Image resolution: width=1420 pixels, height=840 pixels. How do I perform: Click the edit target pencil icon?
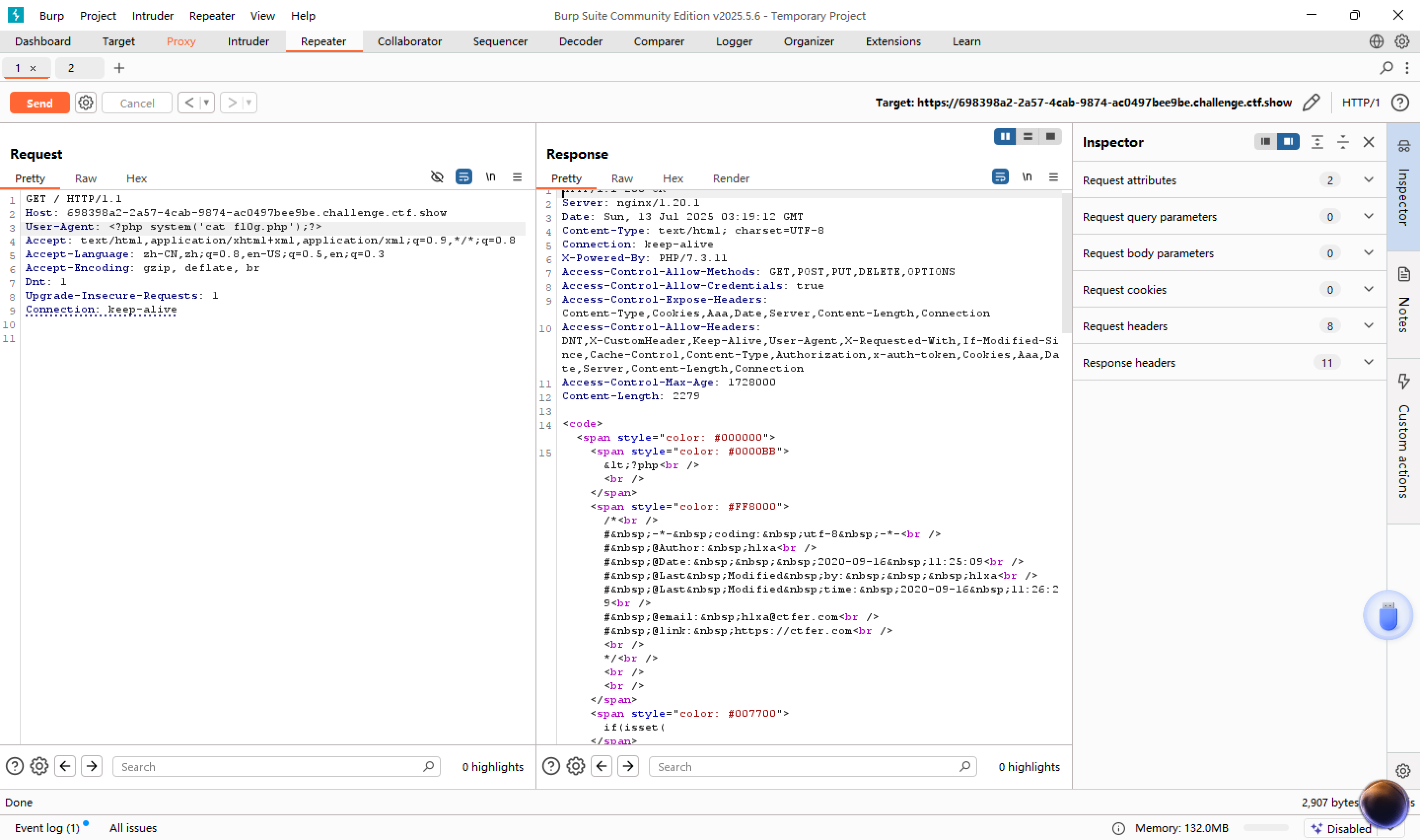coord(1311,103)
